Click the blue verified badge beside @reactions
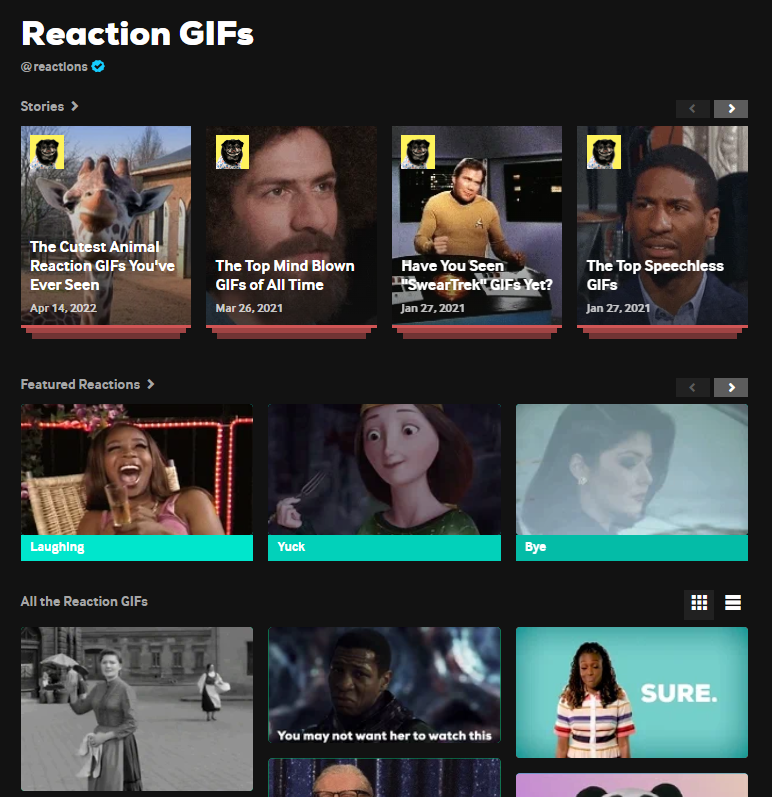772x797 pixels. [x=98, y=67]
